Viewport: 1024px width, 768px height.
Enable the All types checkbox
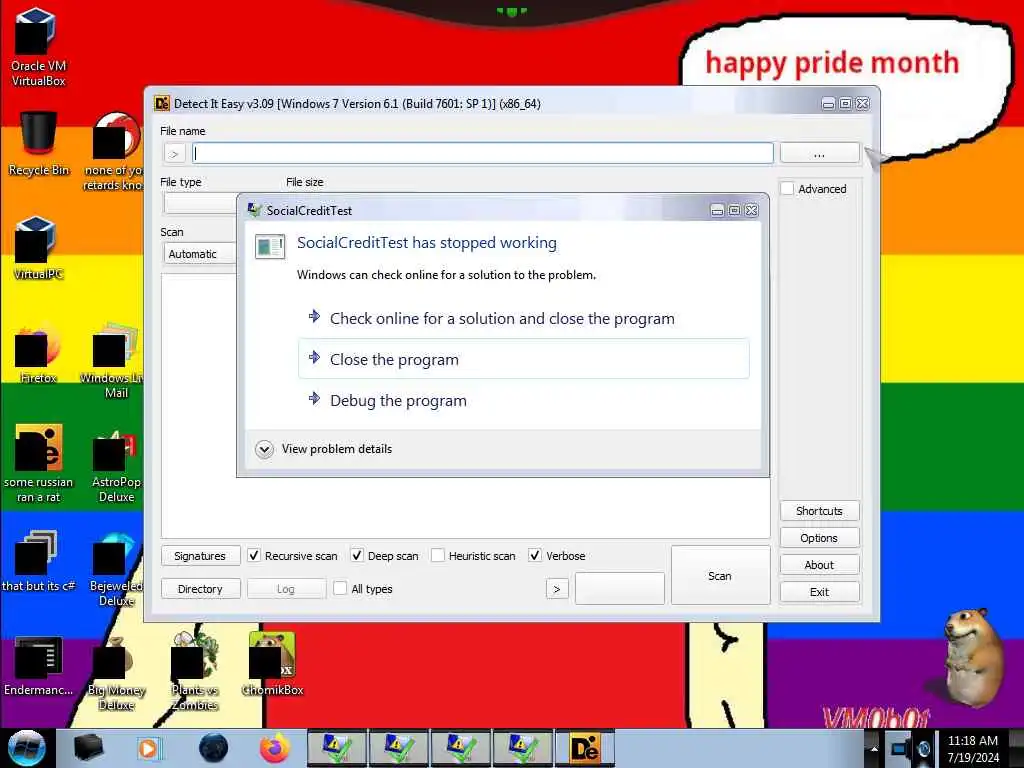coord(340,588)
